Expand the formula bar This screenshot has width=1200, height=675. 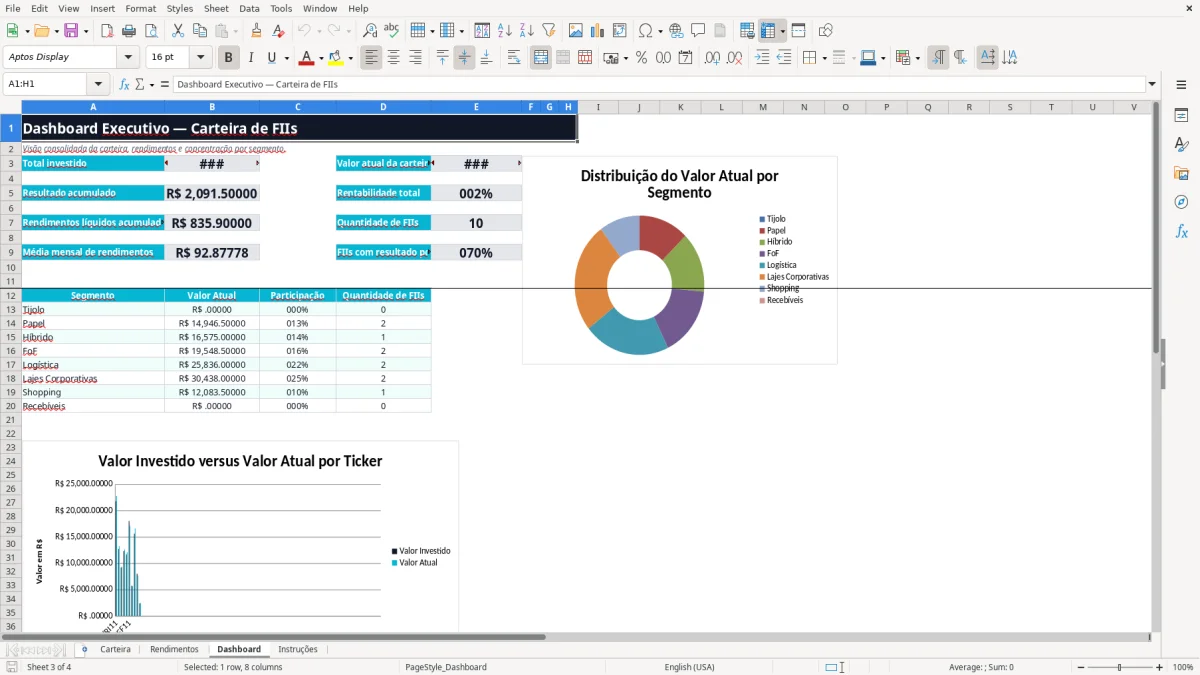click(x=1152, y=84)
